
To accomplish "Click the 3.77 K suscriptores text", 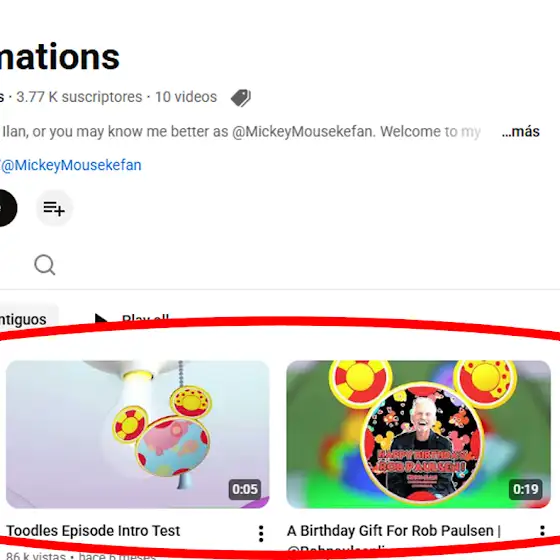I will tap(79, 97).
